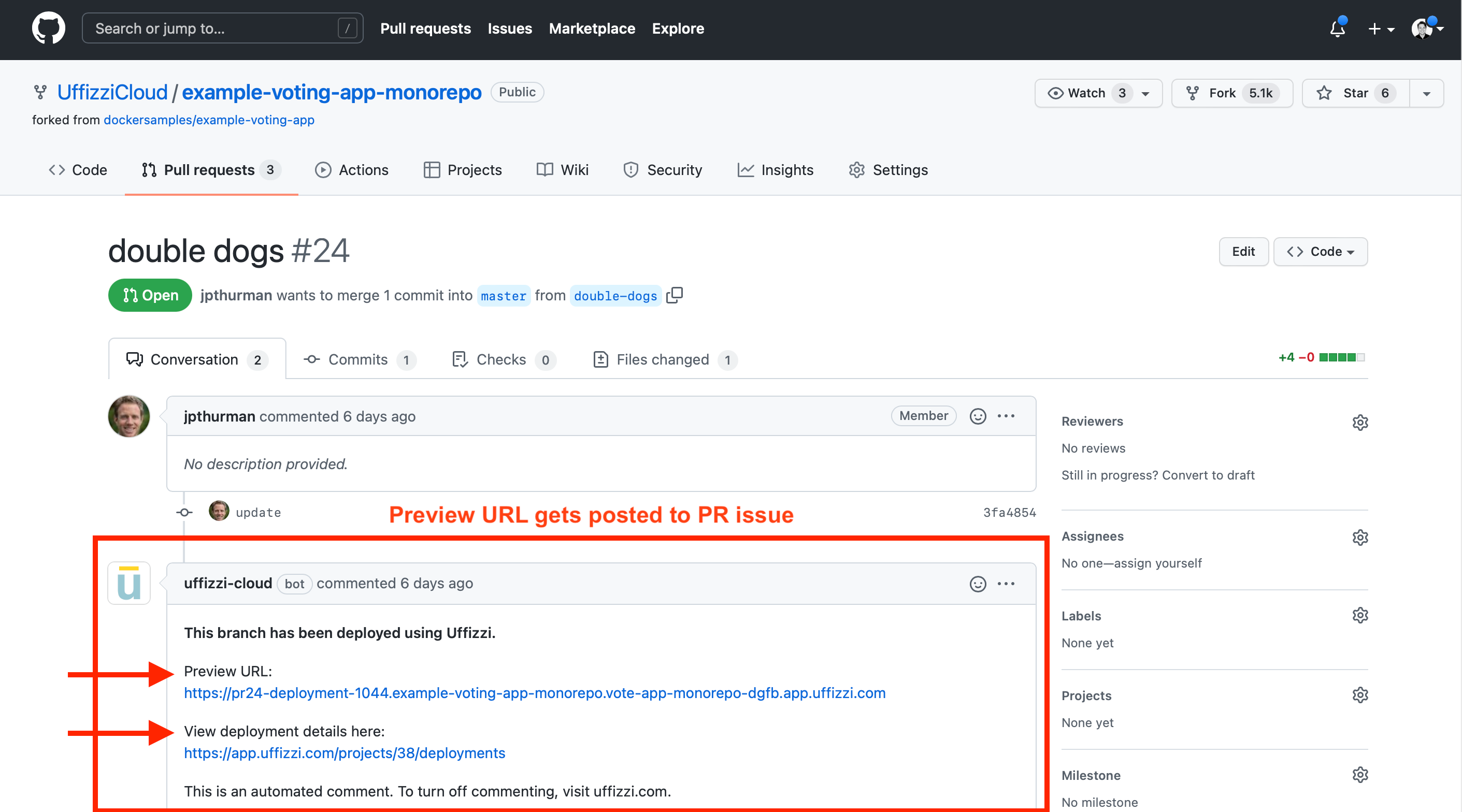Open the Actions tab
The width and height of the screenshot is (1462, 812).
352,170
